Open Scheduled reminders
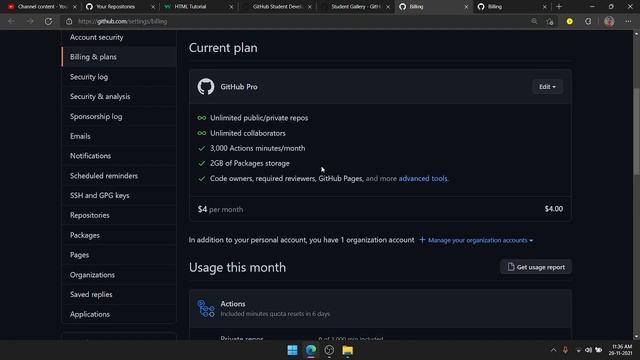 click(x=104, y=176)
